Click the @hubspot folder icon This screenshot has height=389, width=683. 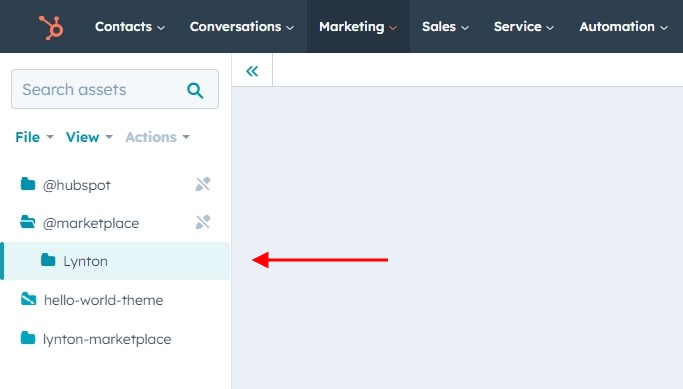[x=28, y=184]
